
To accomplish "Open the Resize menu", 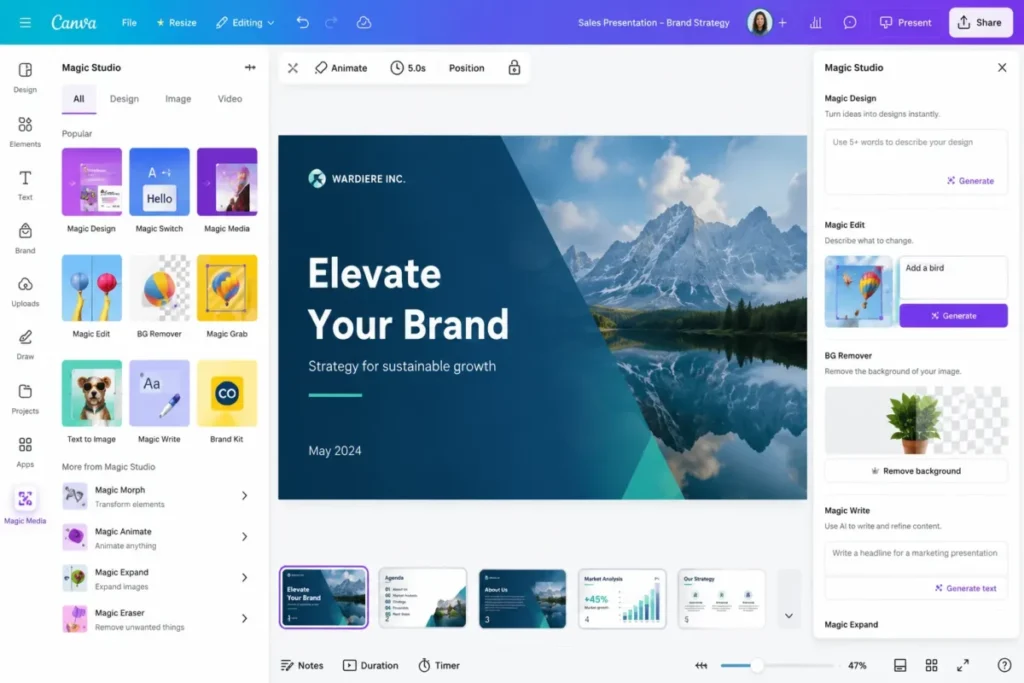I will 176,23.
